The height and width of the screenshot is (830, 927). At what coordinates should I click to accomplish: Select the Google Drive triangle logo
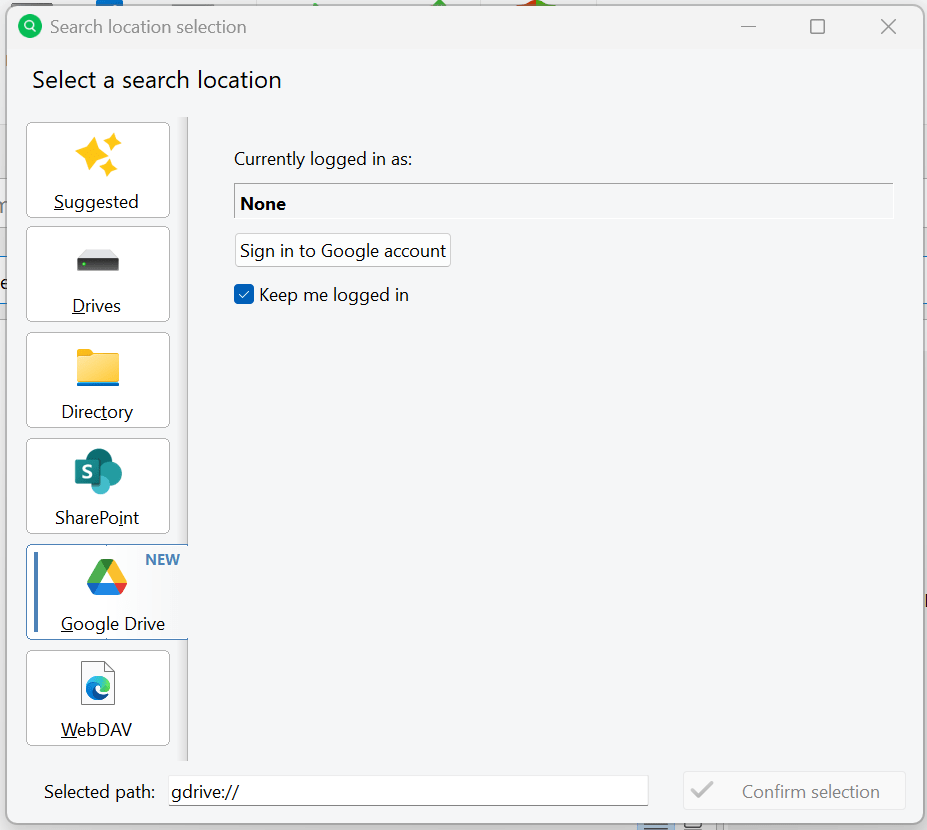(x=106, y=578)
